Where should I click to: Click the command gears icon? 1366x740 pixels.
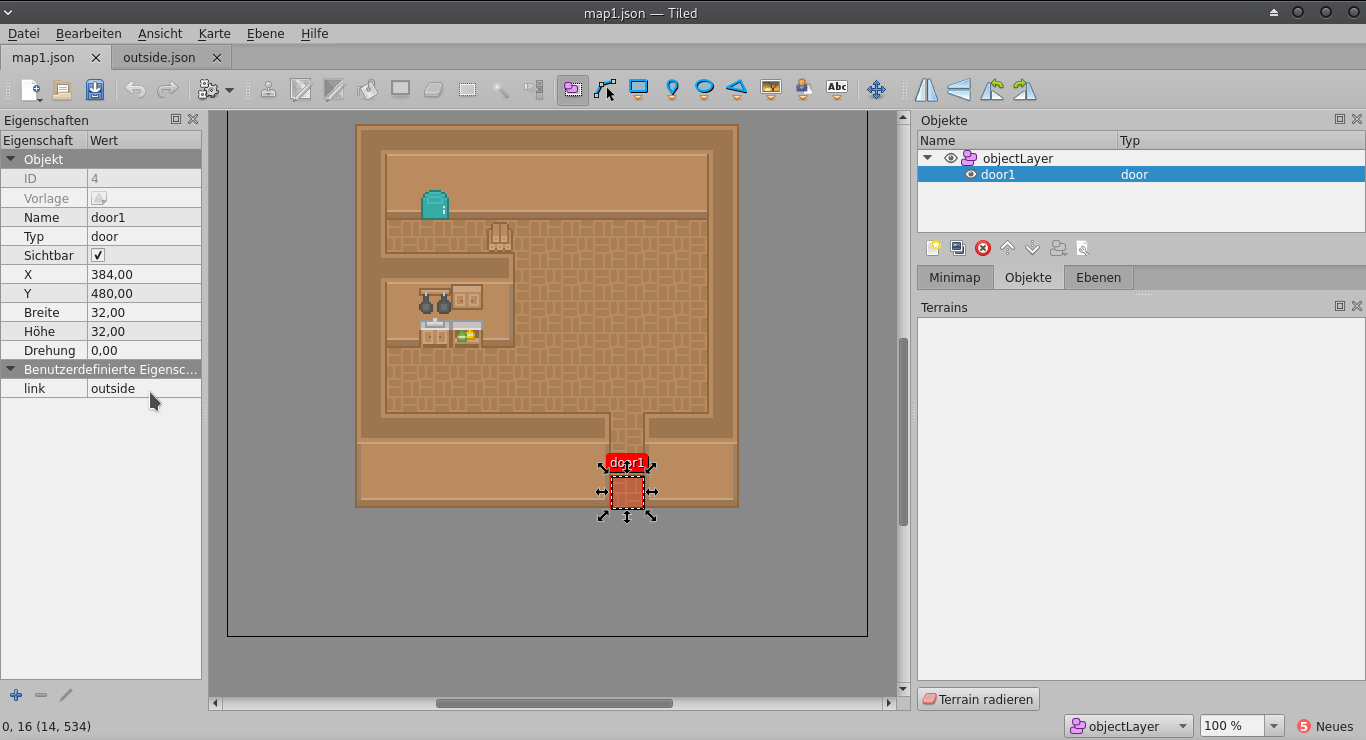[208, 90]
